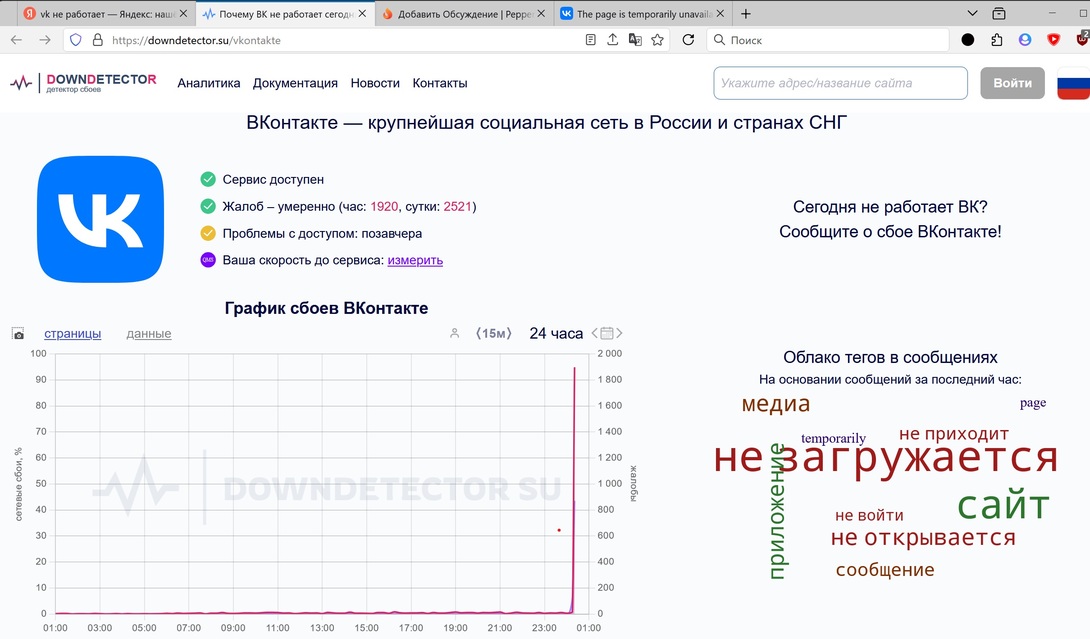
Task: Click the 'не загружается' tag in cloud
Action: point(886,459)
